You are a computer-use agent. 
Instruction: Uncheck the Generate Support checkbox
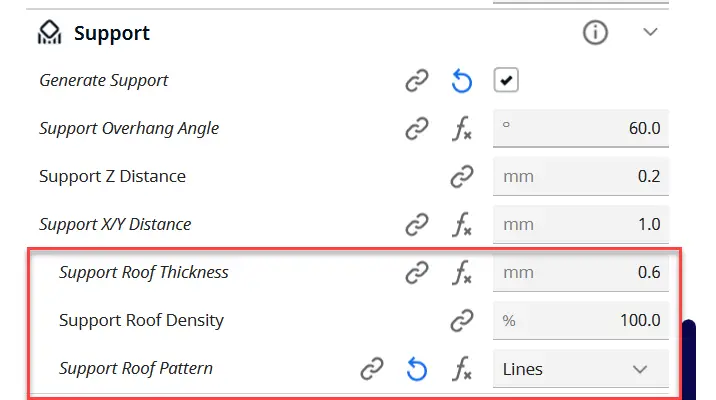point(506,80)
